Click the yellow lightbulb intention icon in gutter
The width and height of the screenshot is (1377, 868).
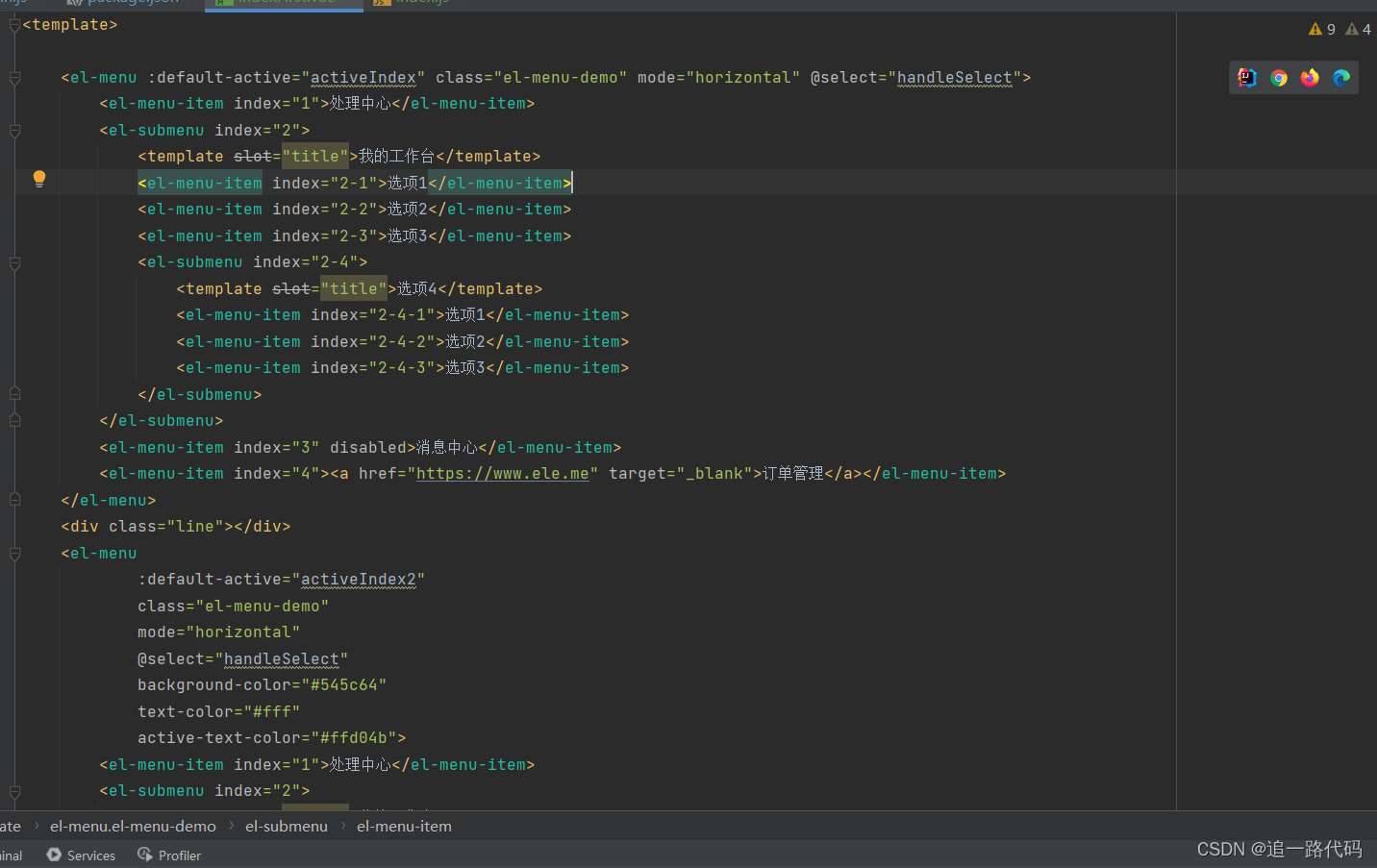[x=39, y=180]
